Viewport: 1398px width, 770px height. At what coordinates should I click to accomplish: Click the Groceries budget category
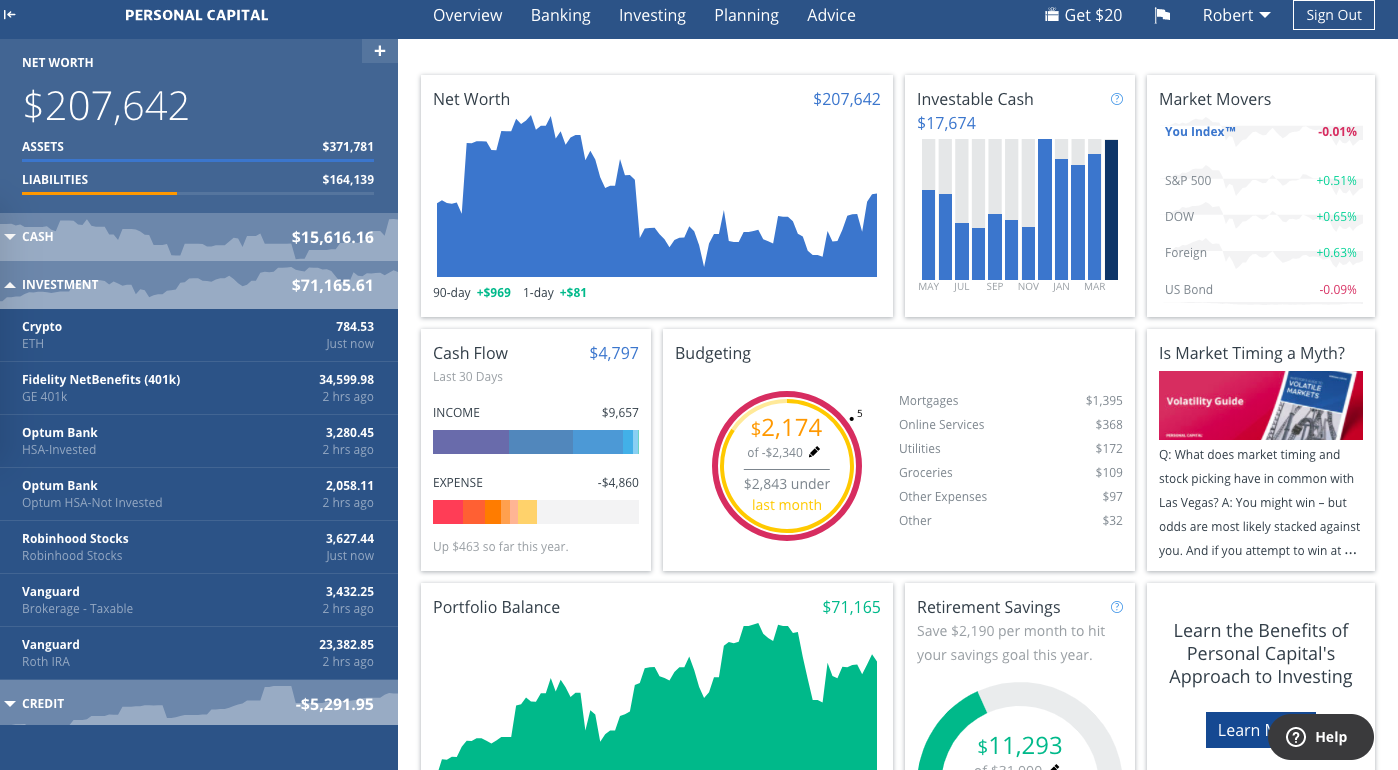coord(1011,473)
